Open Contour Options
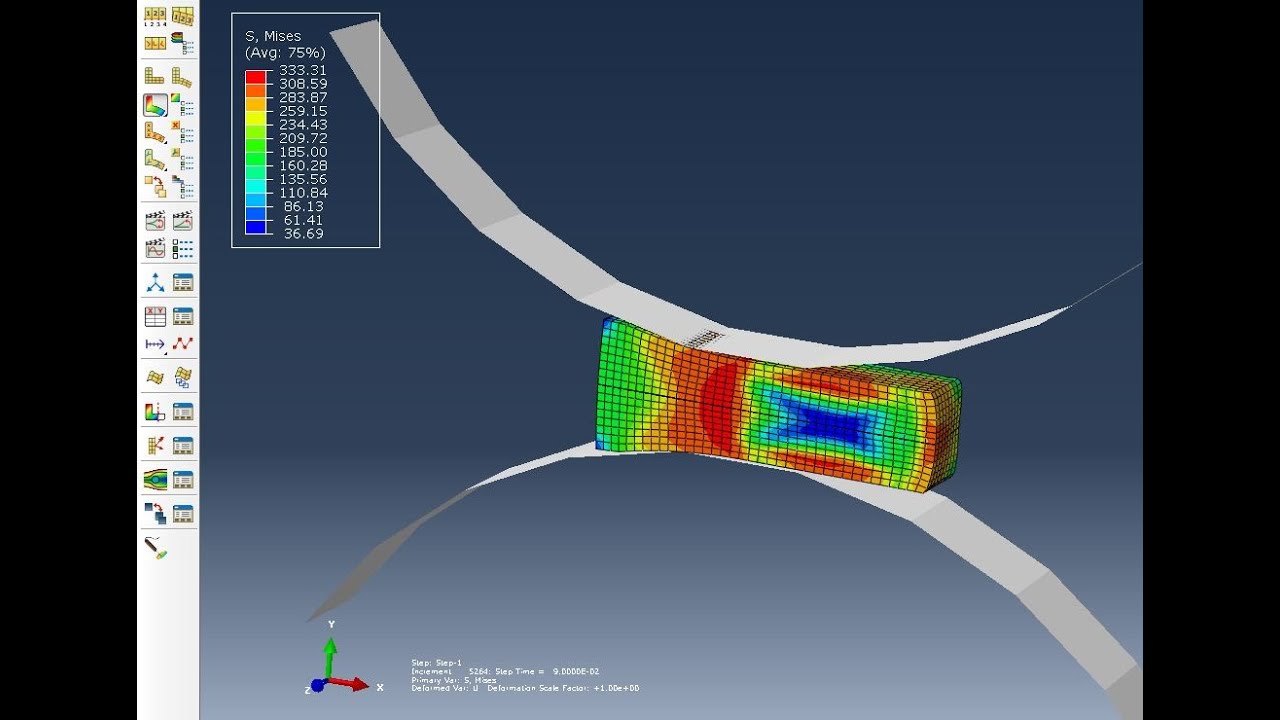This screenshot has width=1280, height=720. point(182,105)
